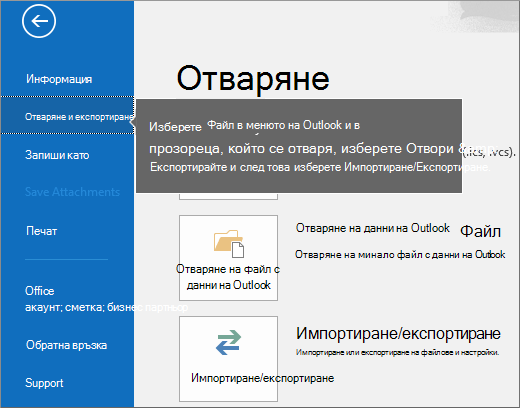Click the folder icon for Outlook data file
Screen dimensions: 520x408
coord(229,244)
